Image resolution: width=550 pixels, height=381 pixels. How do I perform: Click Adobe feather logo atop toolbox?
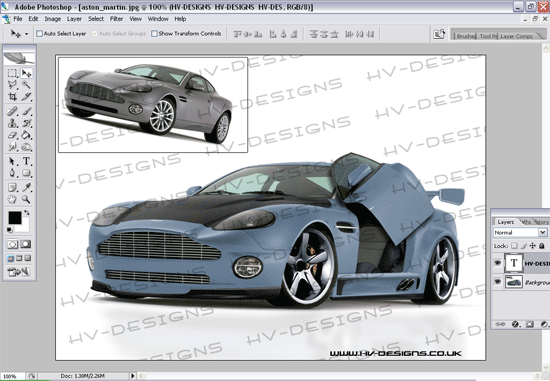click(x=19, y=58)
